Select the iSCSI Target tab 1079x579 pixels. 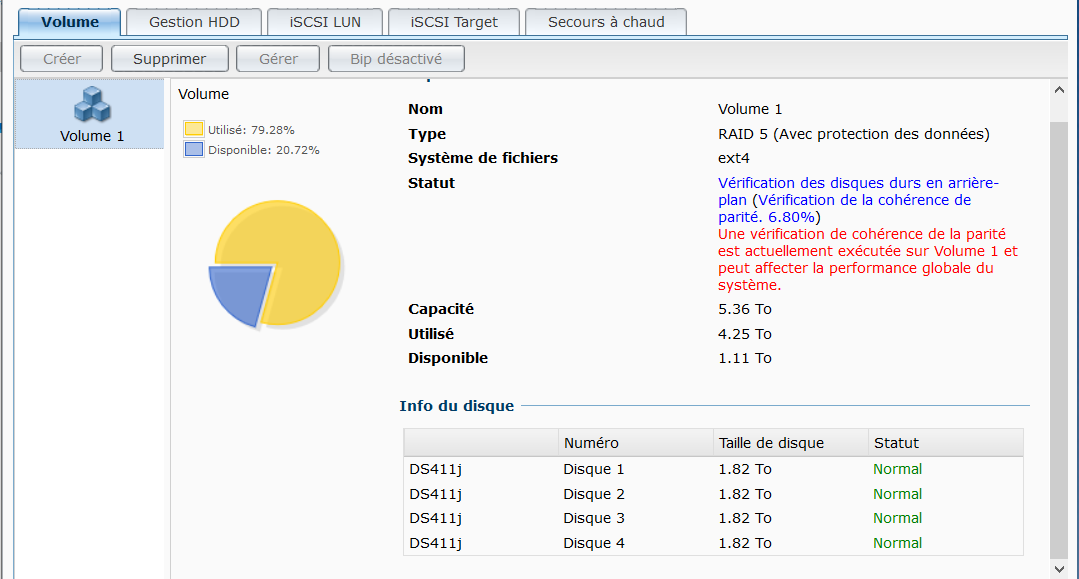click(454, 22)
